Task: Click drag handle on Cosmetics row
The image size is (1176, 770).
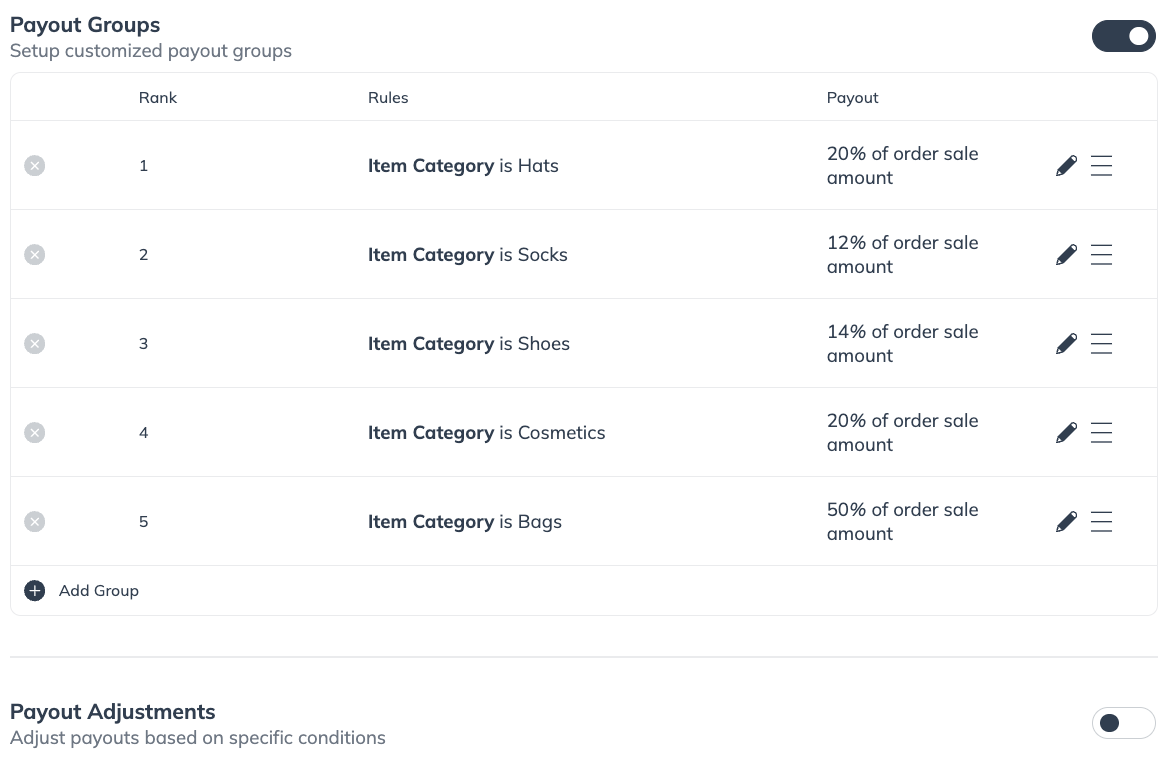Action: tap(1101, 433)
